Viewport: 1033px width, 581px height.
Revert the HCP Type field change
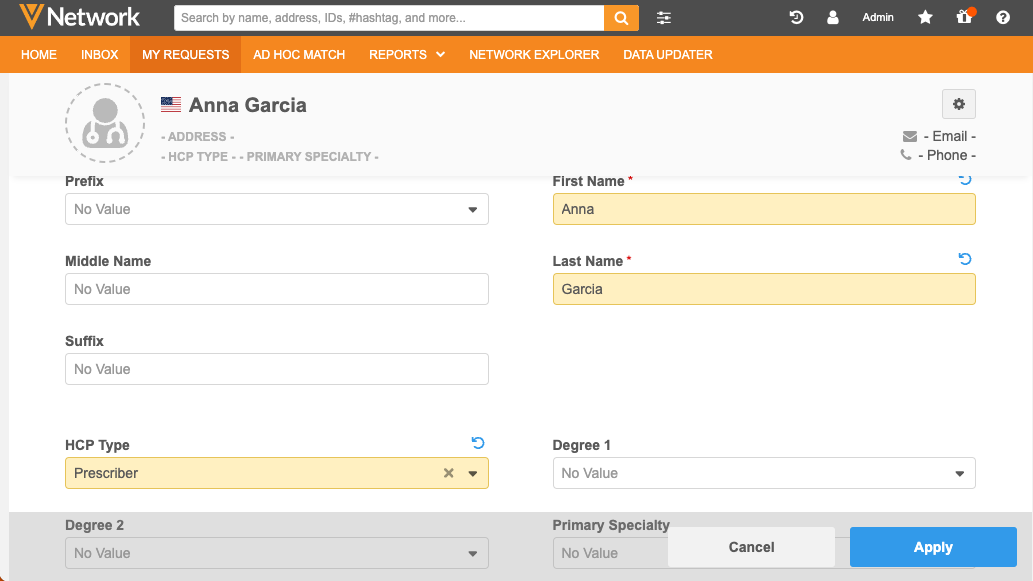click(478, 443)
